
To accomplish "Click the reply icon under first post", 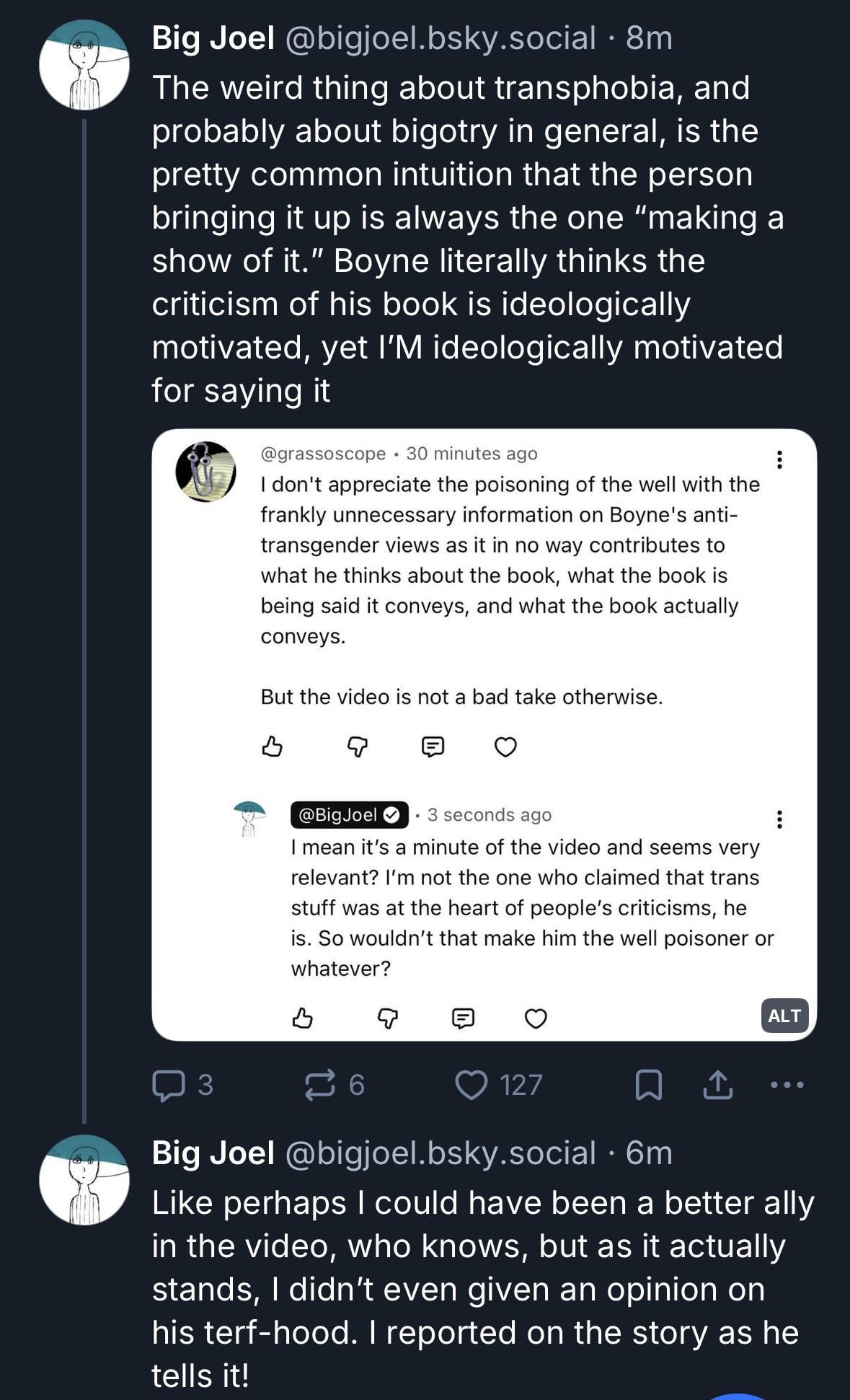I will (169, 1085).
